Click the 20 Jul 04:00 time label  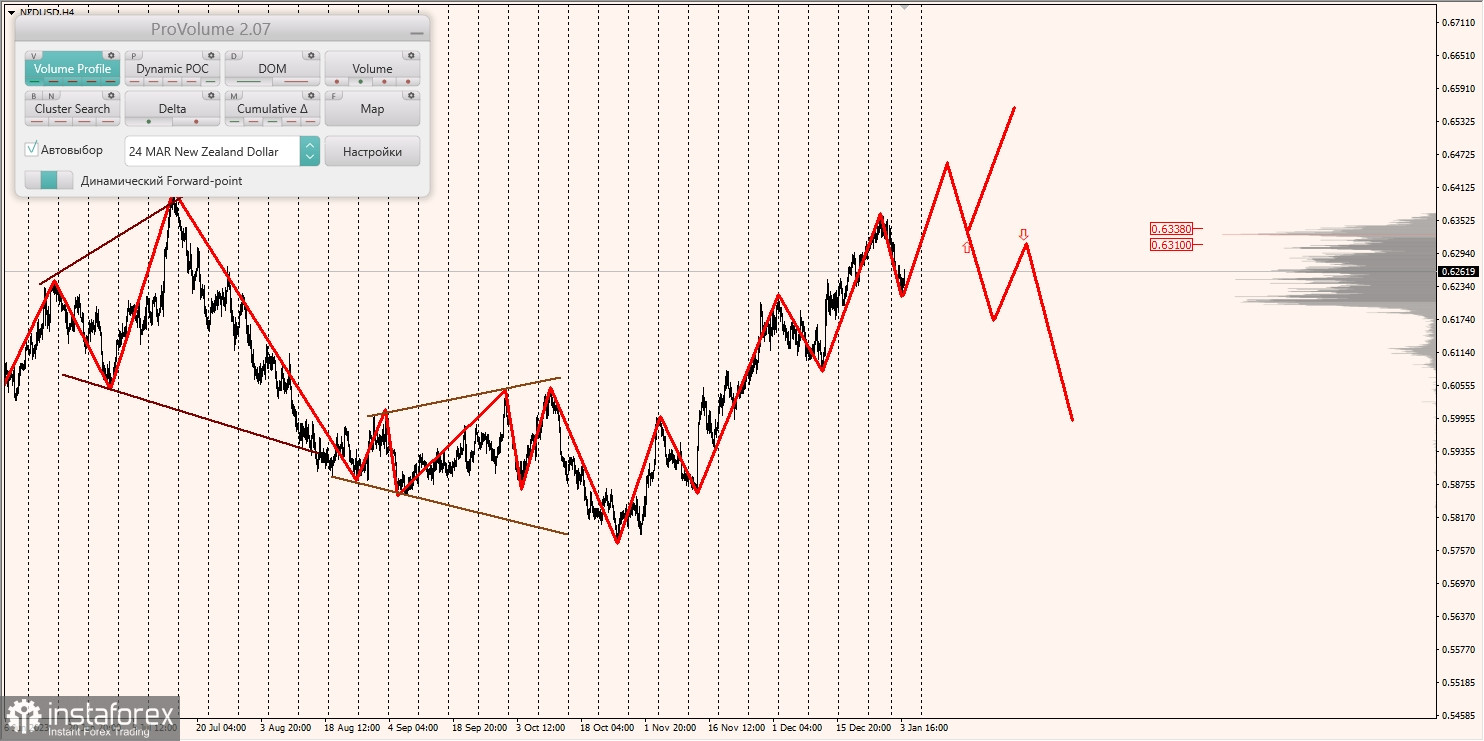tap(222, 728)
